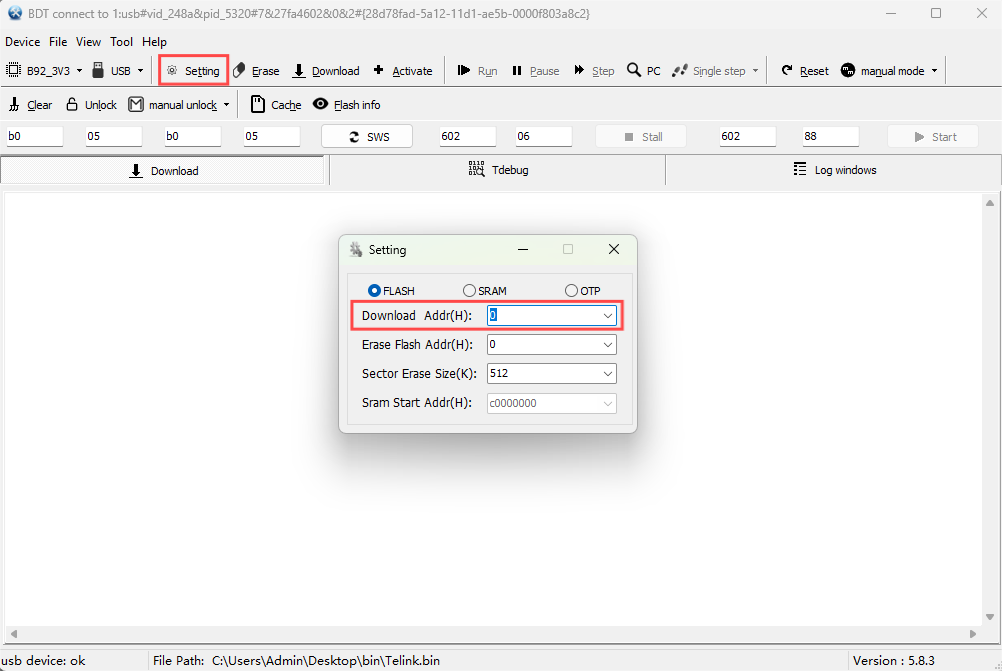This screenshot has width=1002, height=671.
Task: Expand the Sector Erase Size(K) dropdown
Action: click(x=608, y=373)
